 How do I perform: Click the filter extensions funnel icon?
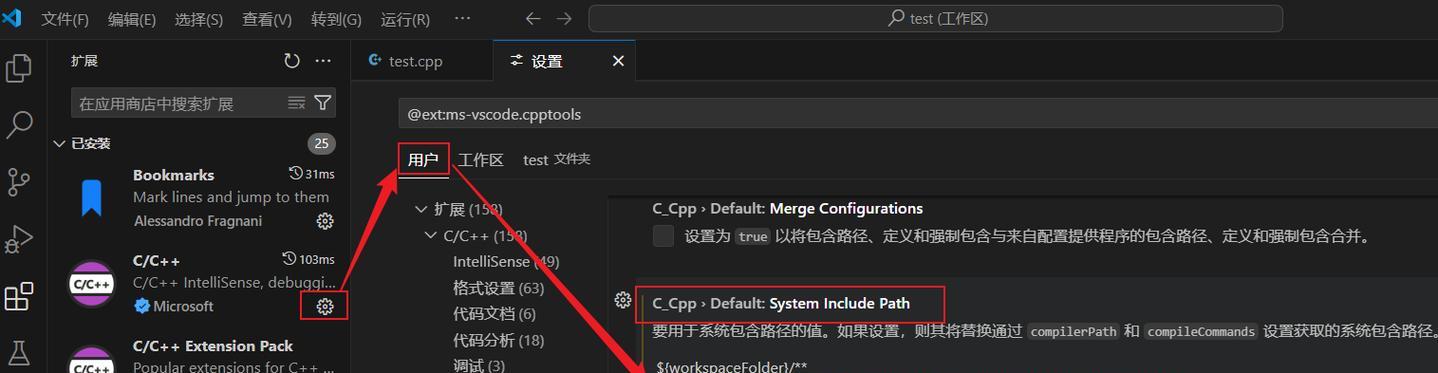[x=323, y=103]
